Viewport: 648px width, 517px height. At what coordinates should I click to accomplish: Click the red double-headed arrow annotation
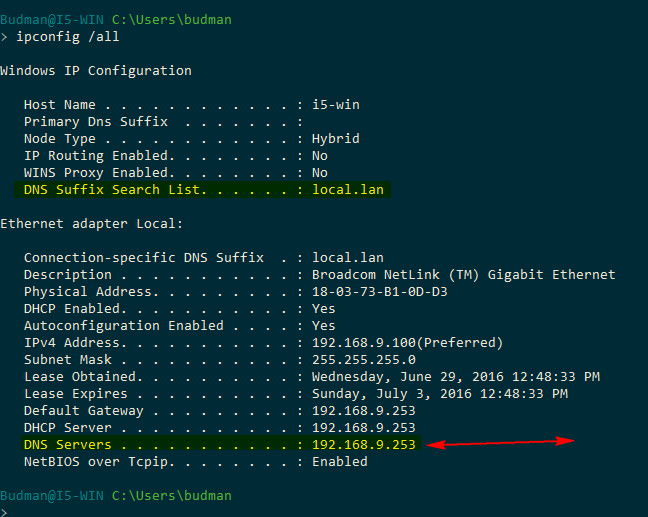[x=500, y=443]
